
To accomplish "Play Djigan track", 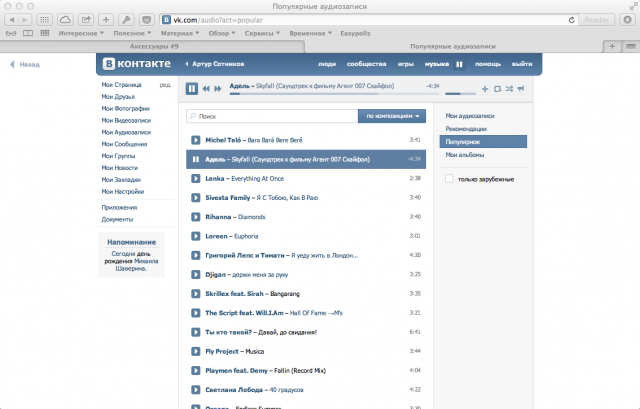I will point(196,274).
